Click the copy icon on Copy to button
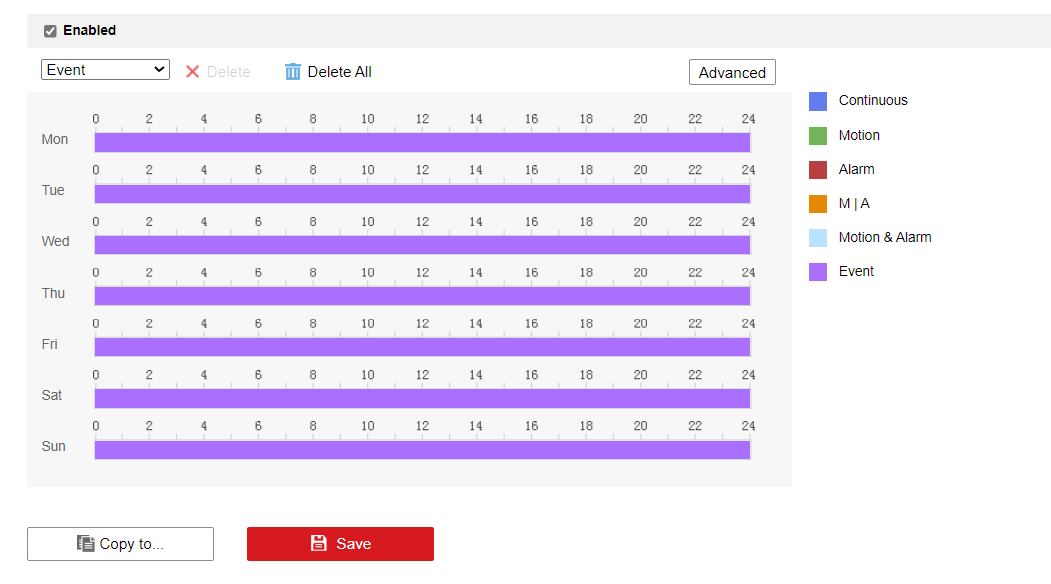The height and width of the screenshot is (584, 1051). point(86,544)
